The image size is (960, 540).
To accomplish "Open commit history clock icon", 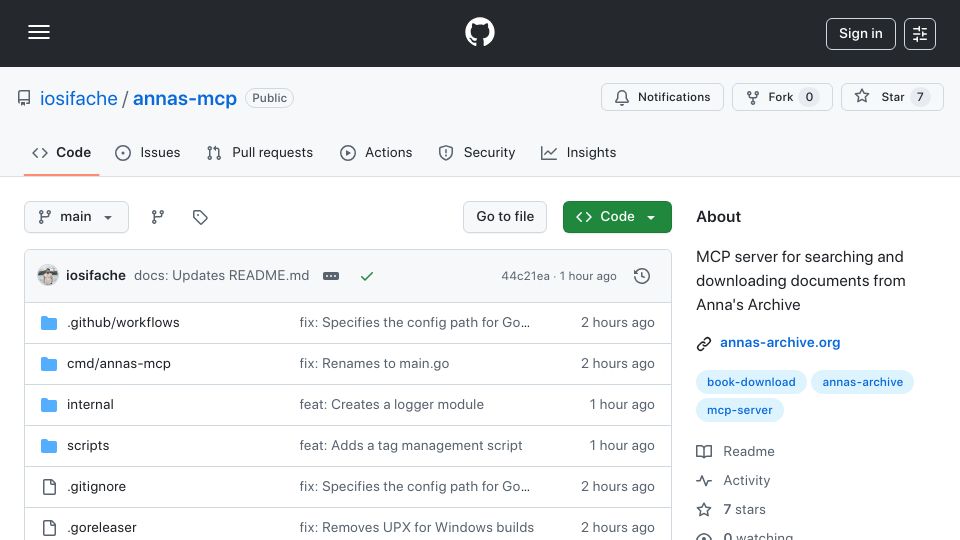I will coord(642,276).
